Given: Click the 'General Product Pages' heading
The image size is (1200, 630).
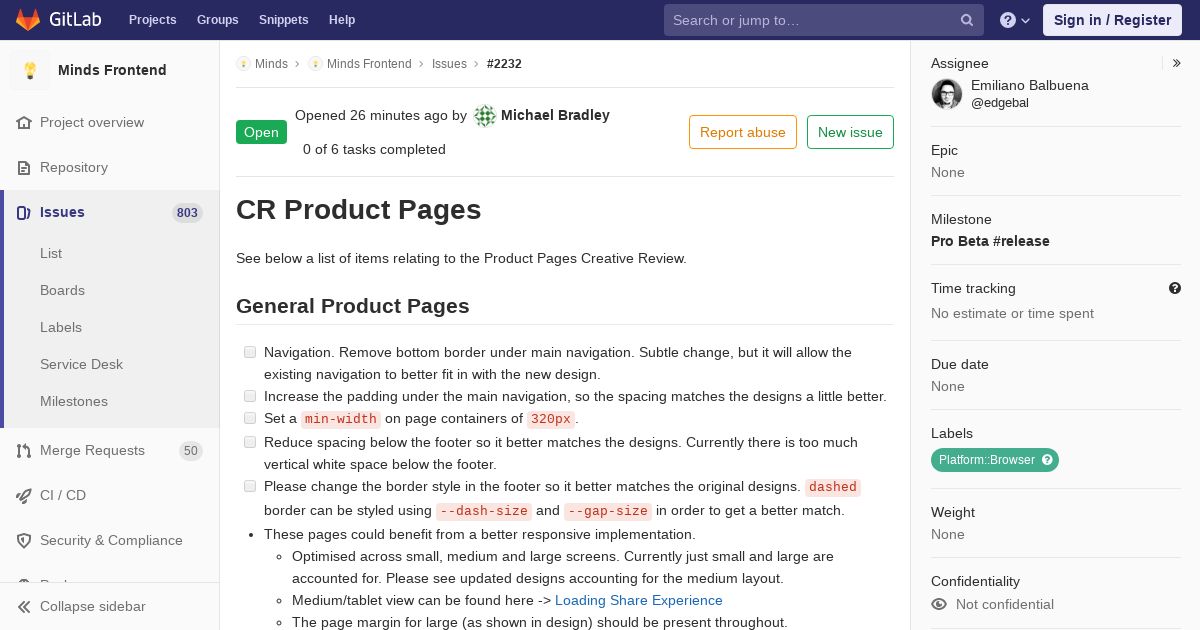Looking at the screenshot, I should tap(353, 306).
